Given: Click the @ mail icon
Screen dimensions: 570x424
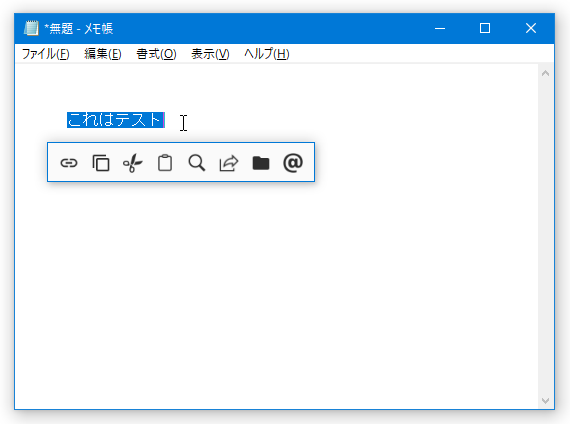Looking at the screenshot, I should (293, 163).
